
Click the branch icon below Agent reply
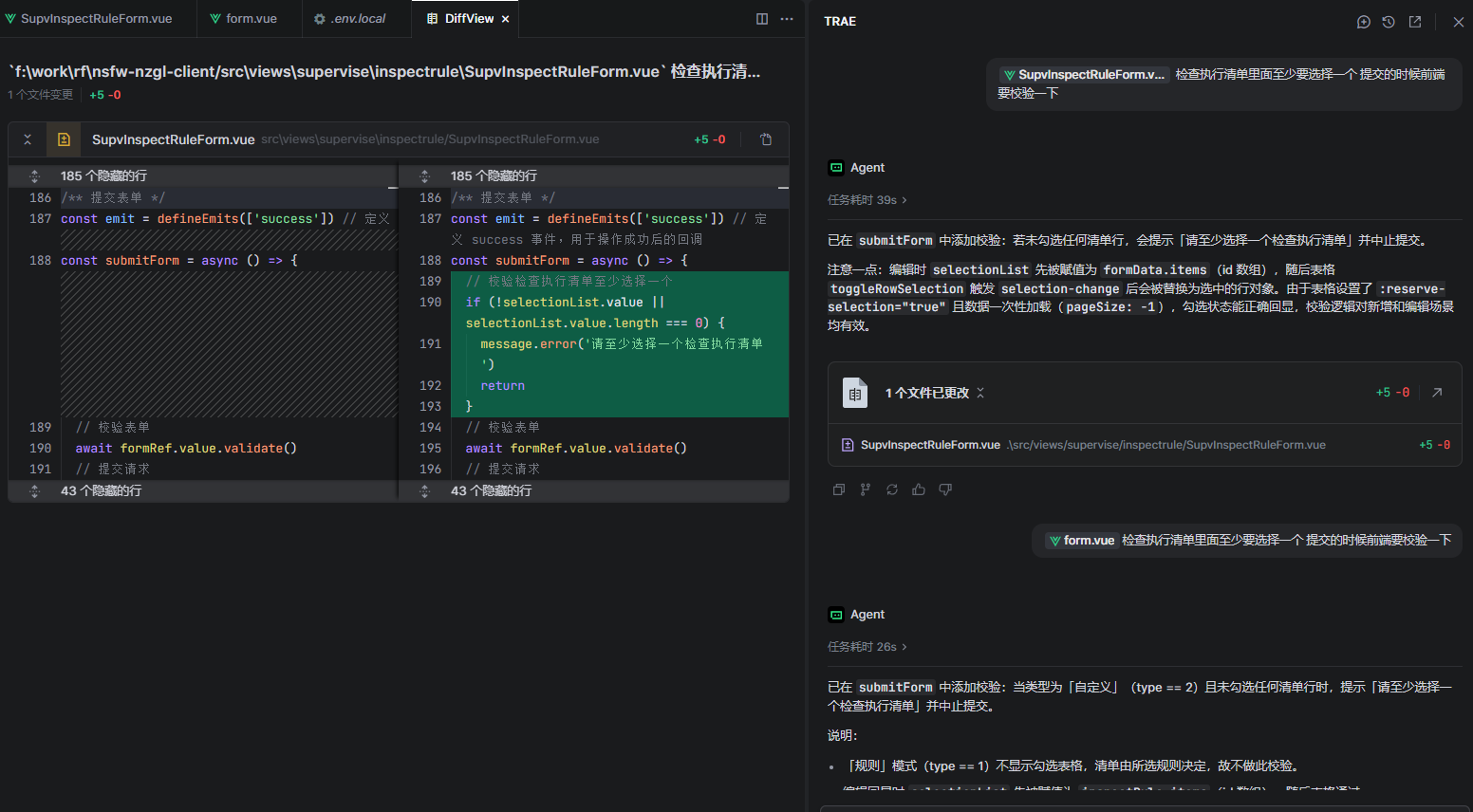pos(866,489)
